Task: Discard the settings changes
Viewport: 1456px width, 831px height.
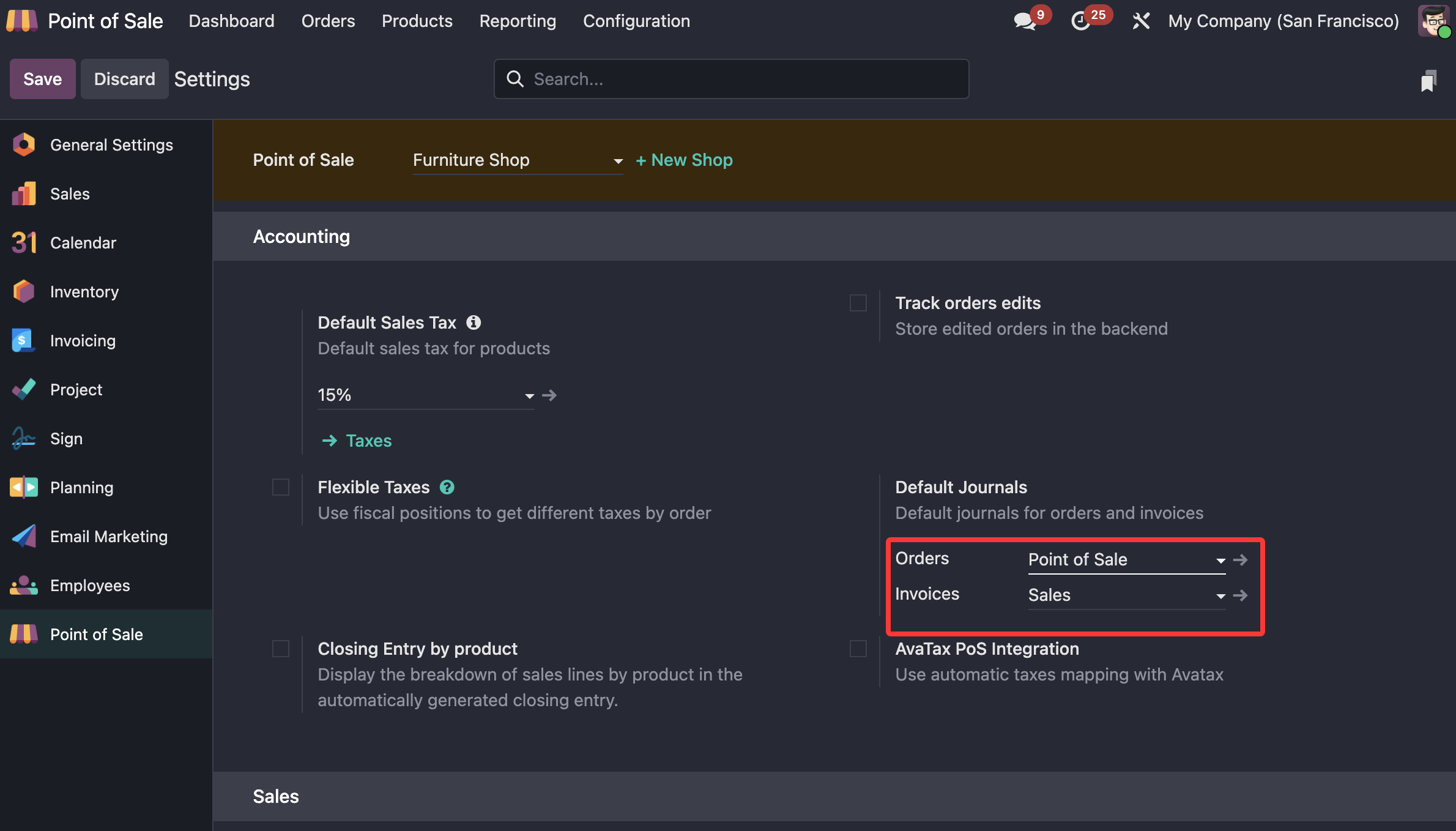Action: [x=125, y=79]
